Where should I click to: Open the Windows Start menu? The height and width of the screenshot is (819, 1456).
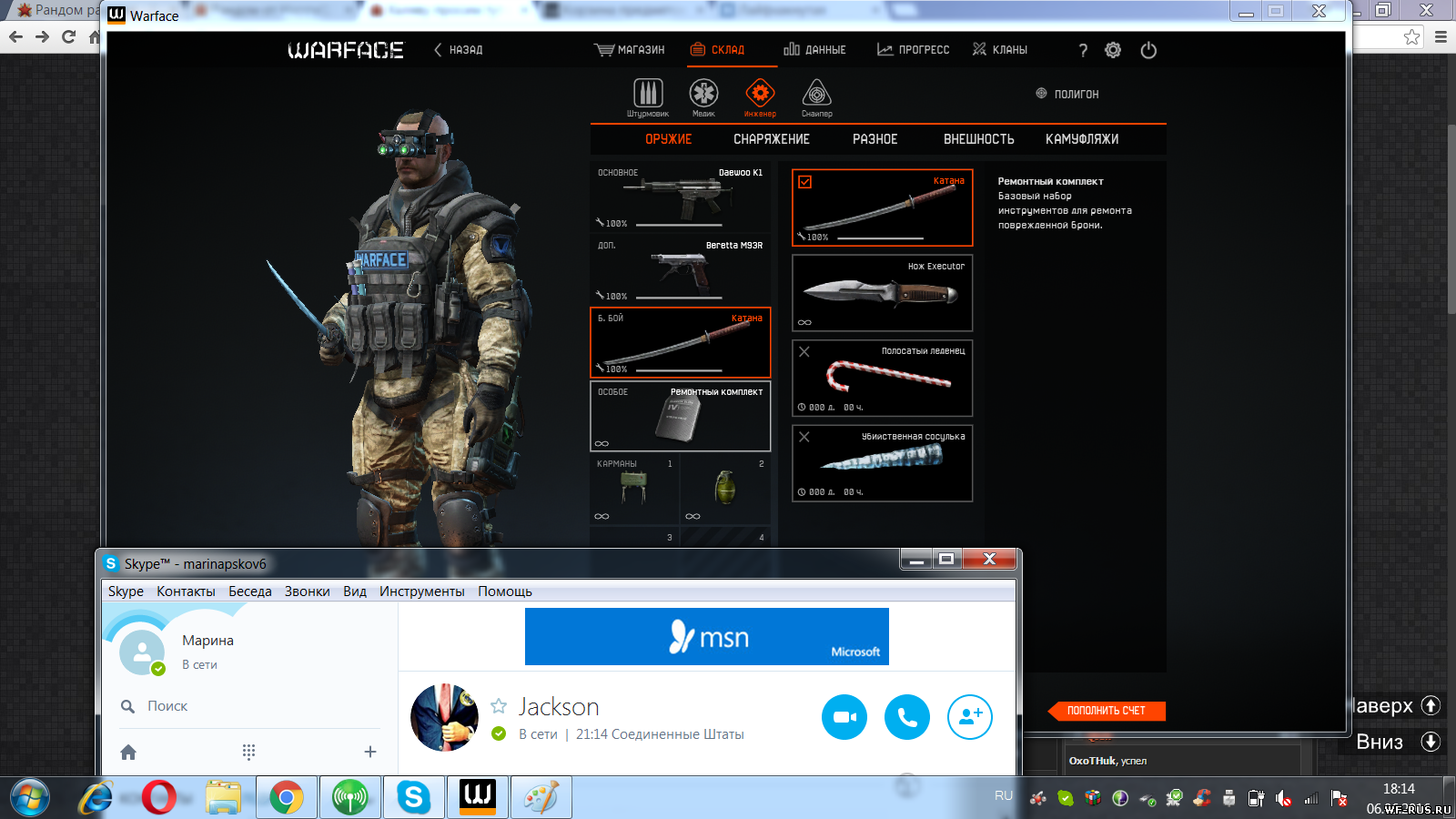click(30, 798)
